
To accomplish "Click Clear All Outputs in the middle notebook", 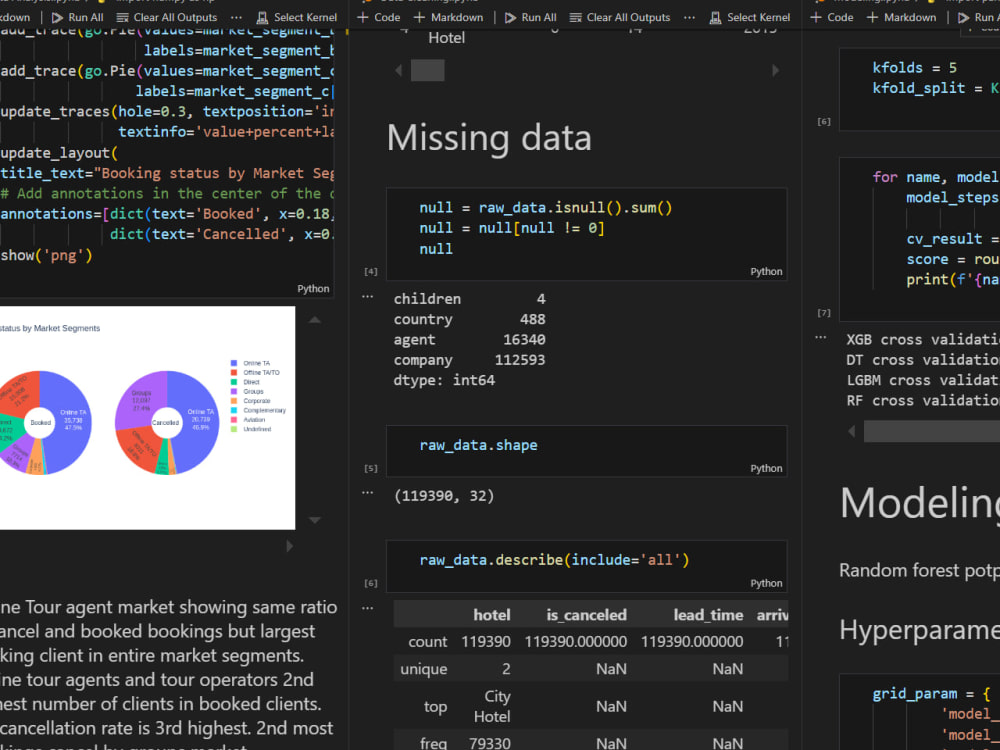I will [620, 17].
